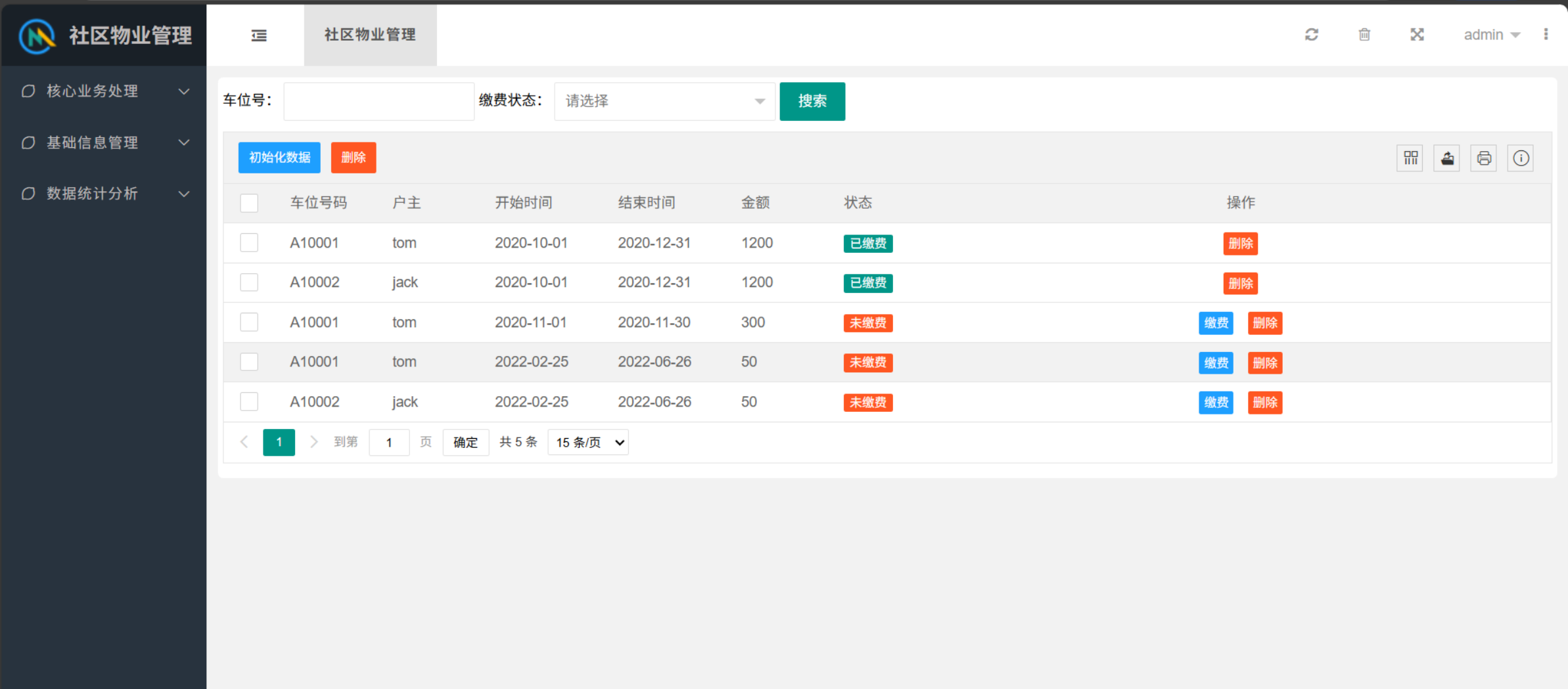Click the table export icon
This screenshot has width=1568, height=689.
click(1447, 158)
